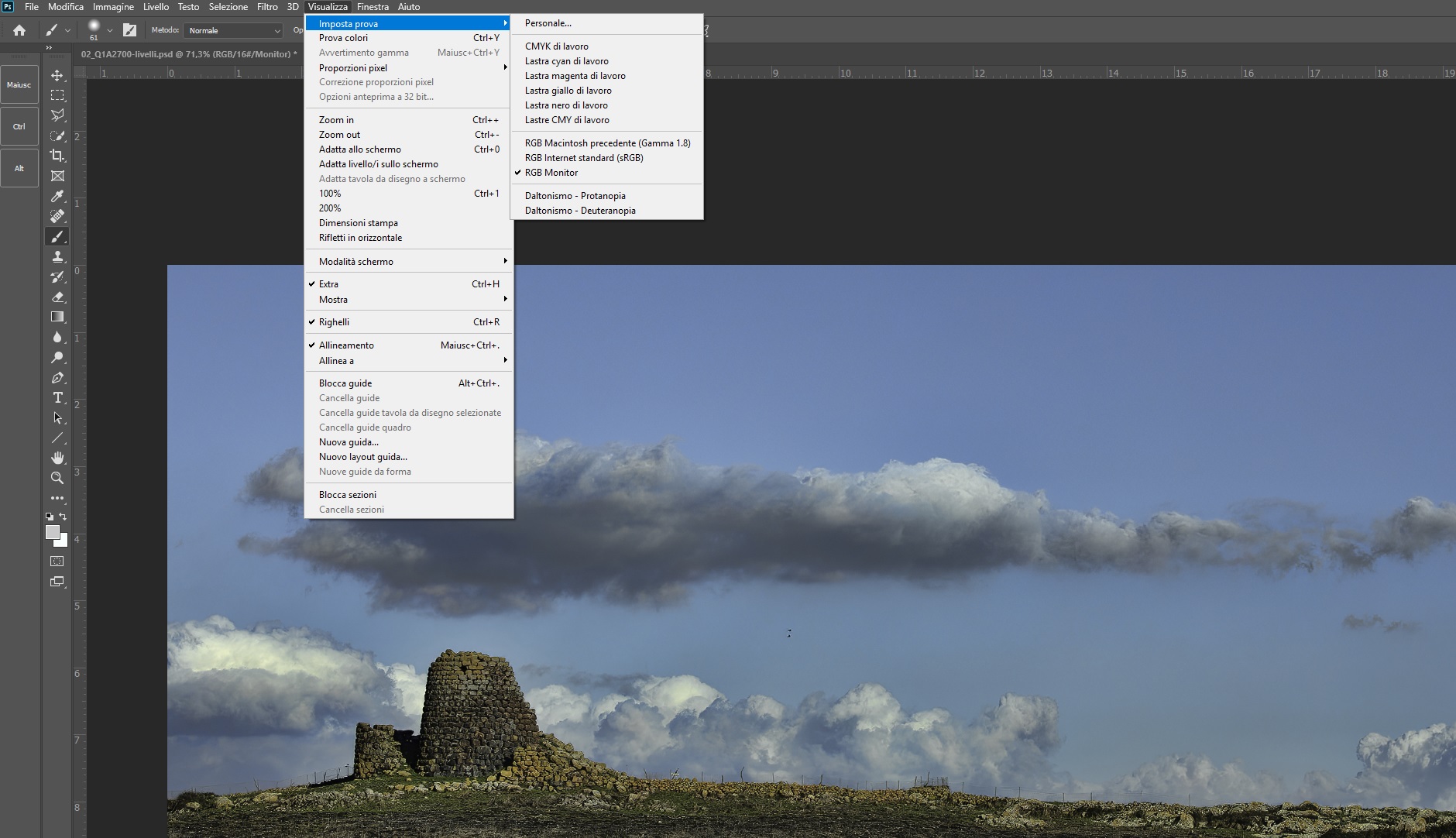Select the Horizontal Type tool
Image resolution: width=1456 pixels, height=838 pixels.
click(57, 397)
